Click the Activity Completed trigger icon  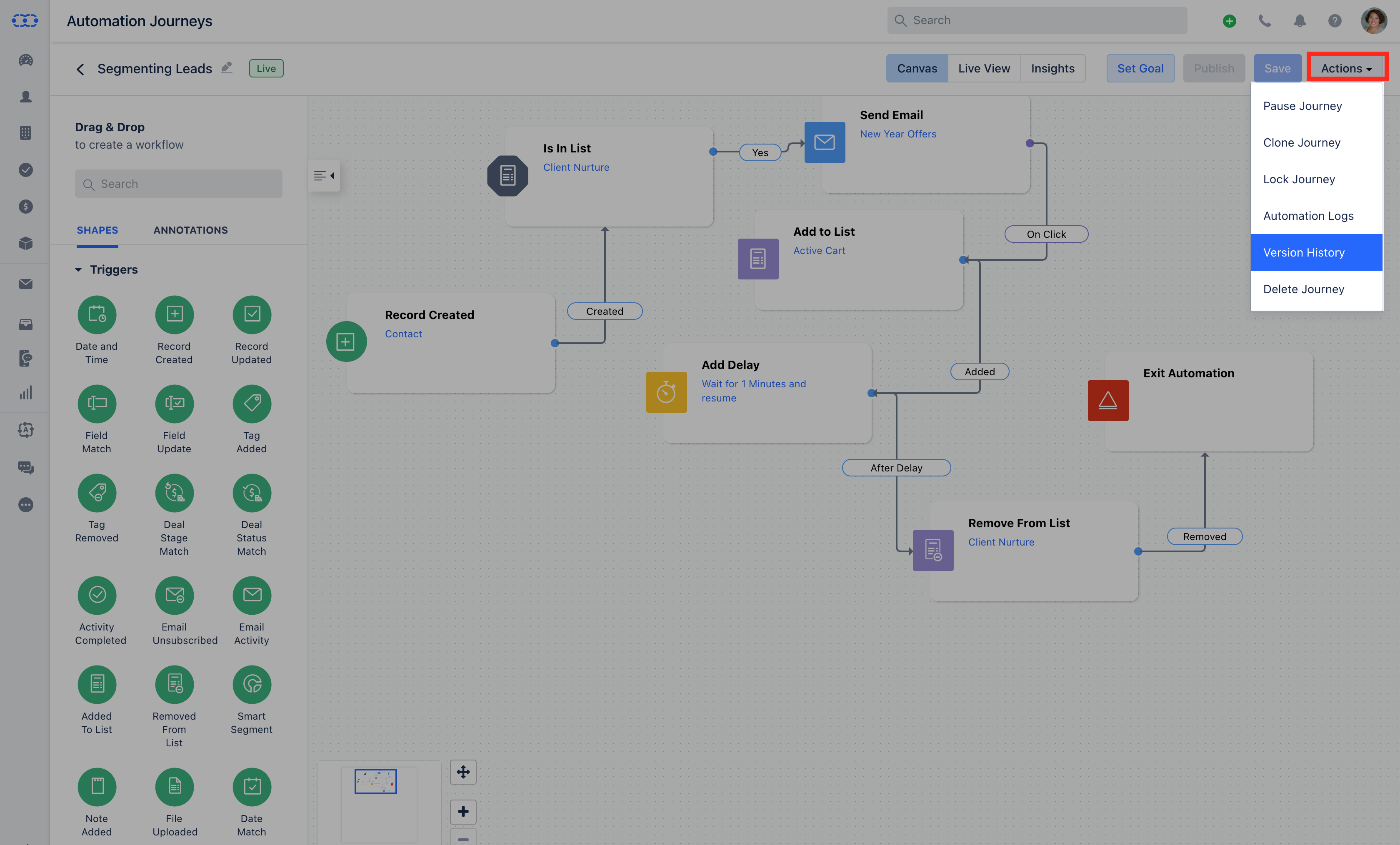coord(97,595)
